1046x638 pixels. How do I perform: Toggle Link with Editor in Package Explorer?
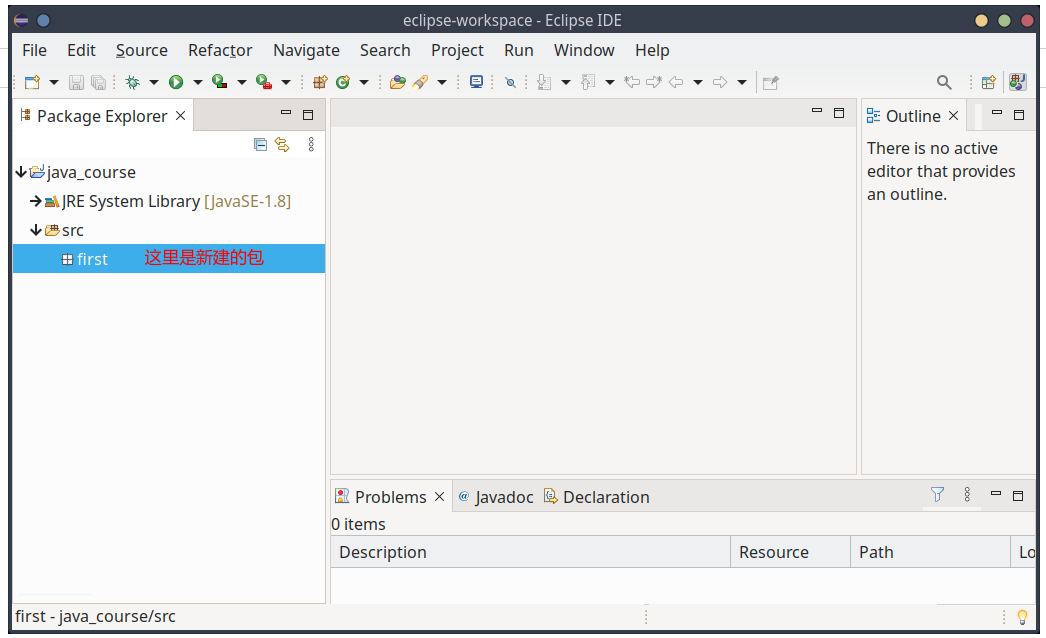point(283,145)
